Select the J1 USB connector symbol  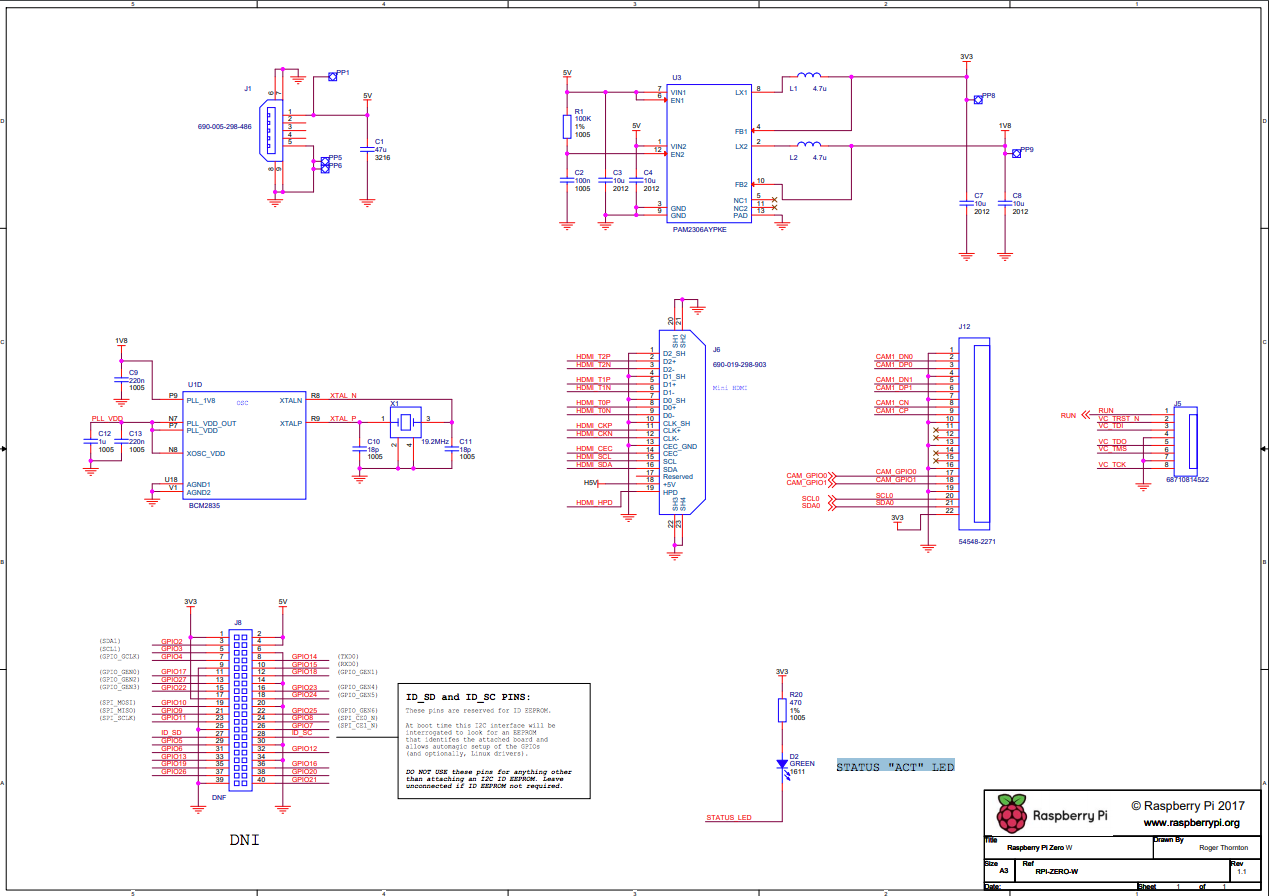[x=272, y=128]
